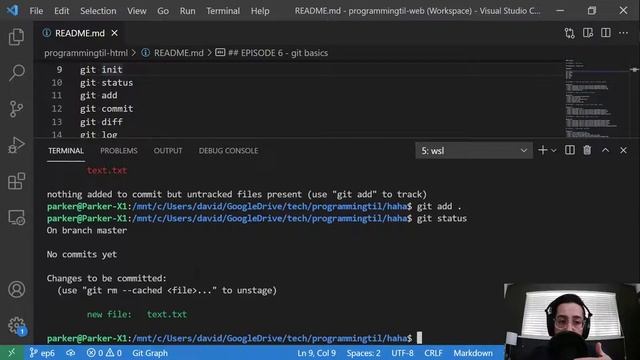The width and height of the screenshot is (640, 360).
Task: Open the Search view
Action: pos(16,73)
